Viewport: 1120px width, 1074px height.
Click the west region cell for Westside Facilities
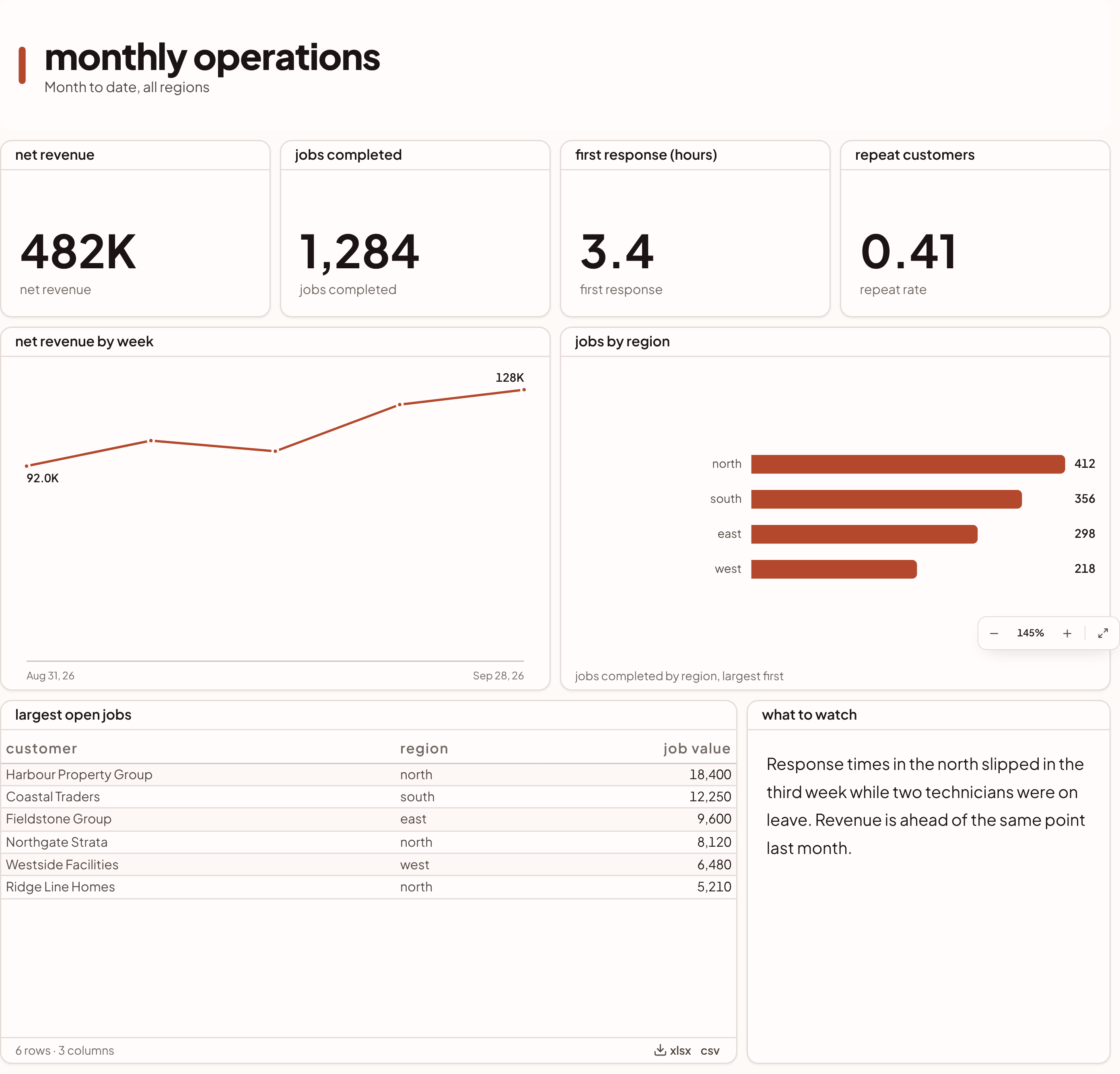(x=414, y=864)
